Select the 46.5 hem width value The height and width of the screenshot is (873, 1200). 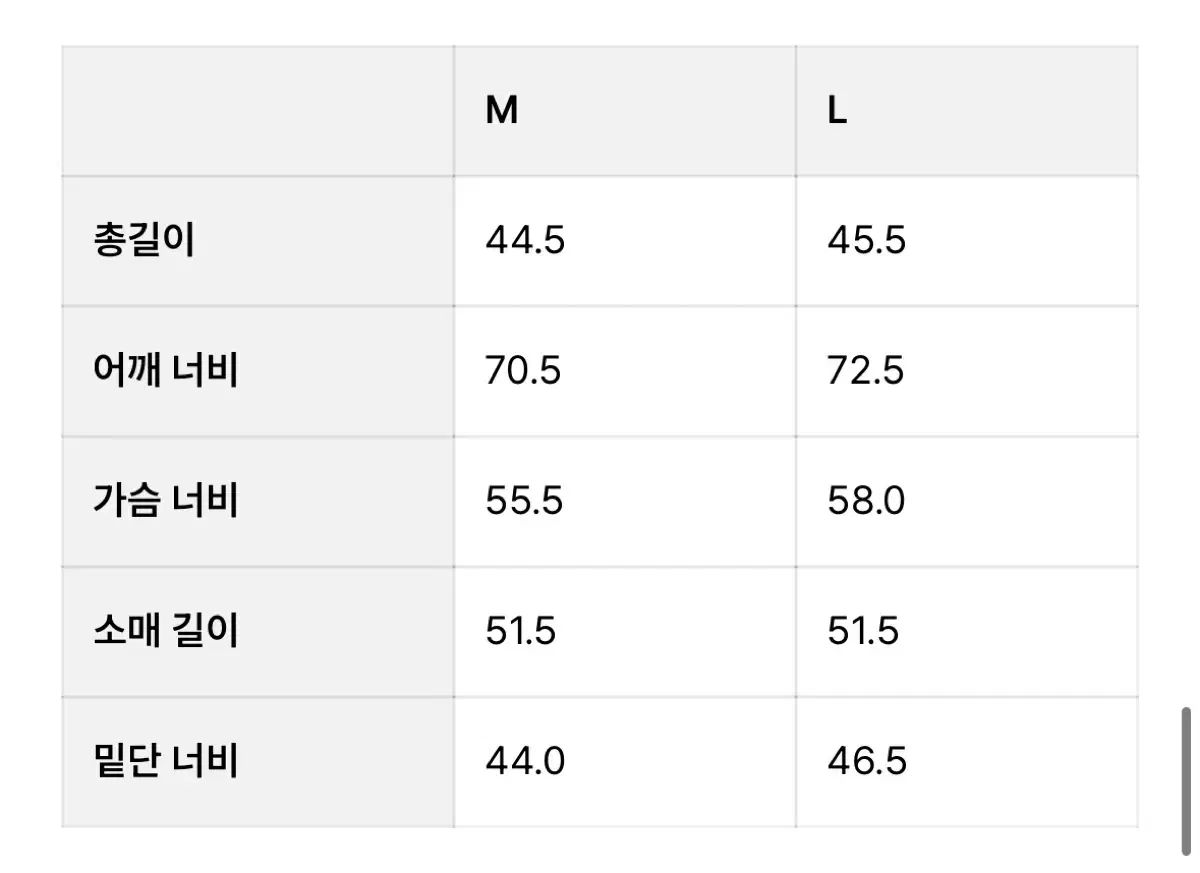(x=867, y=762)
